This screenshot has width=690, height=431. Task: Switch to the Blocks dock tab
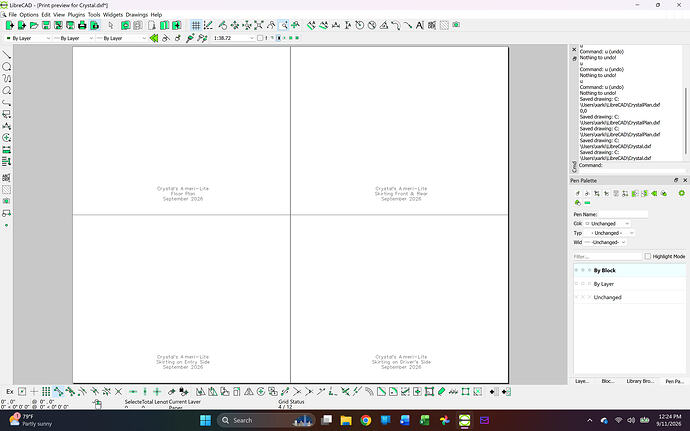click(x=608, y=381)
